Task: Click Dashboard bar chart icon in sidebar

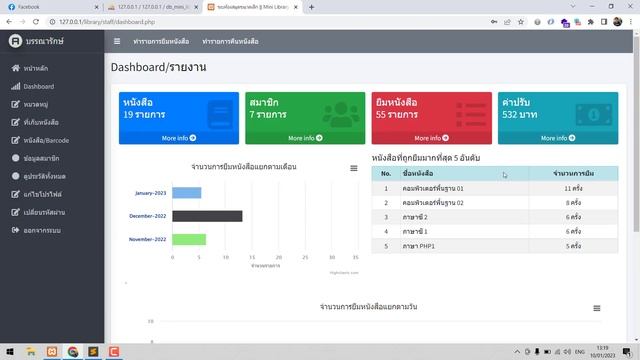Action: pyautogui.click(x=16, y=86)
